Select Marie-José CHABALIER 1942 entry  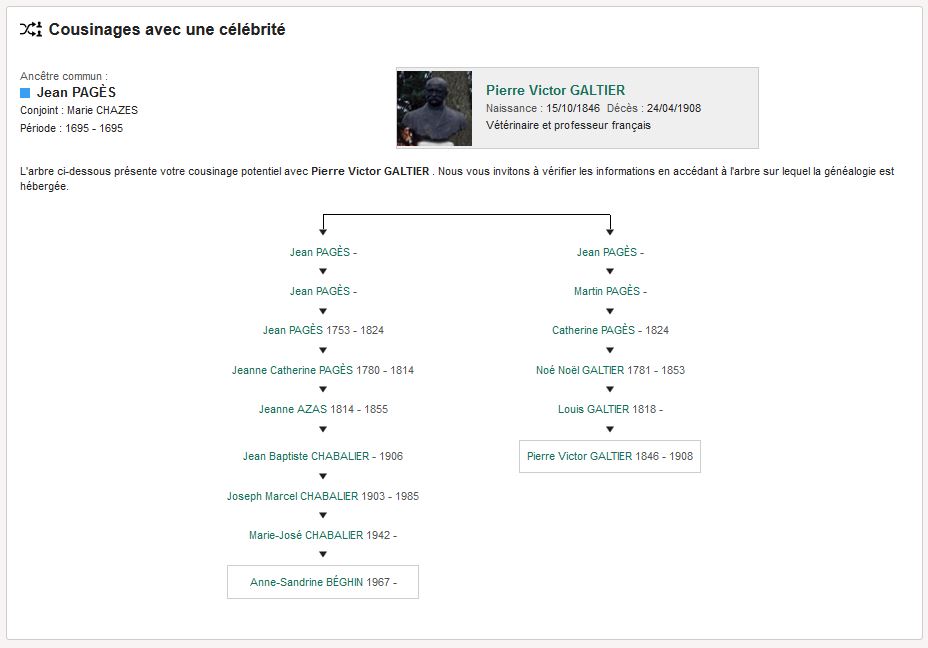tap(306, 535)
